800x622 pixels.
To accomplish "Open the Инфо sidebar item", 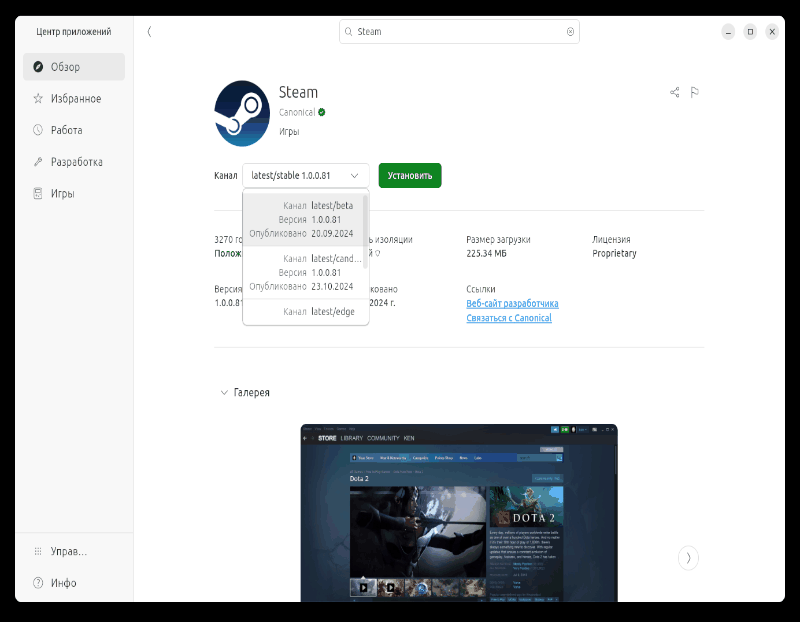I will coord(74,583).
